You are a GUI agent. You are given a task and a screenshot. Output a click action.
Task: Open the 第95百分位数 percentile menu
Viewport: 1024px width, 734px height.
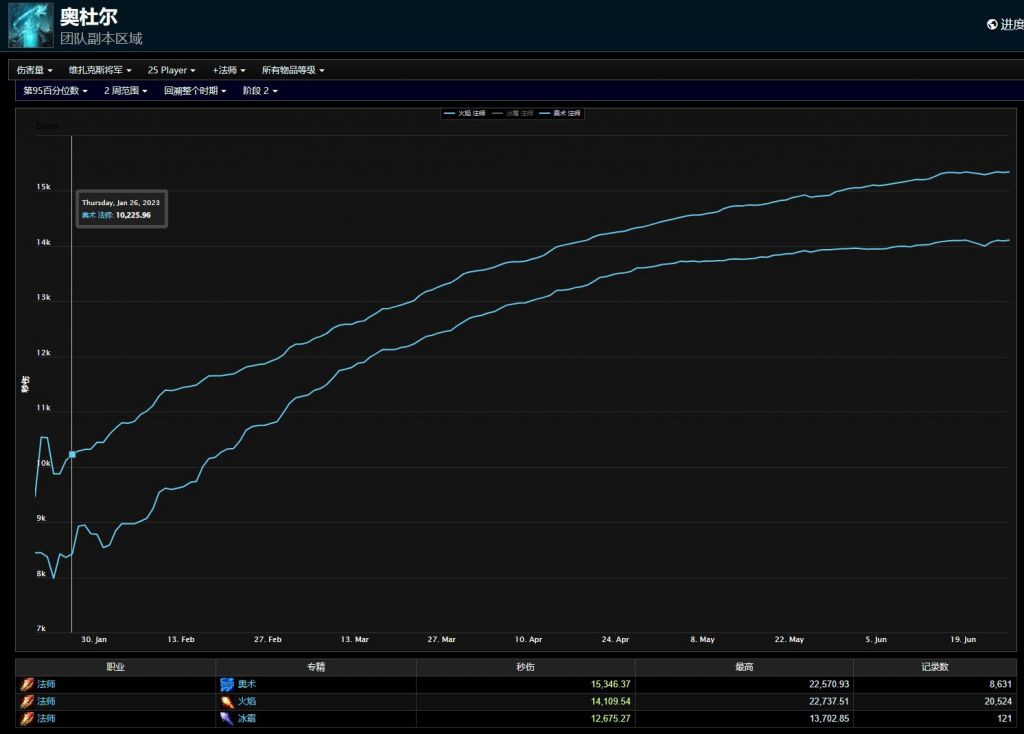[x=56, y=90]
